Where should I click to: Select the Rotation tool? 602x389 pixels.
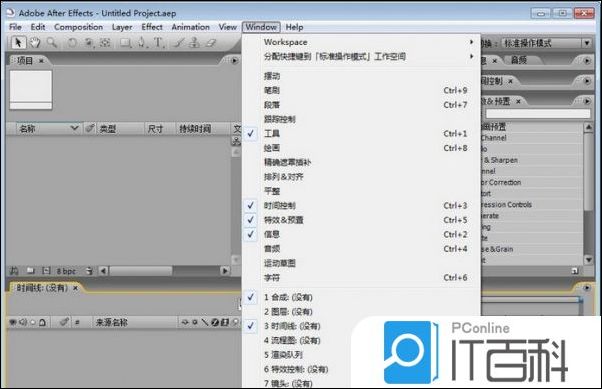point(72,43)
